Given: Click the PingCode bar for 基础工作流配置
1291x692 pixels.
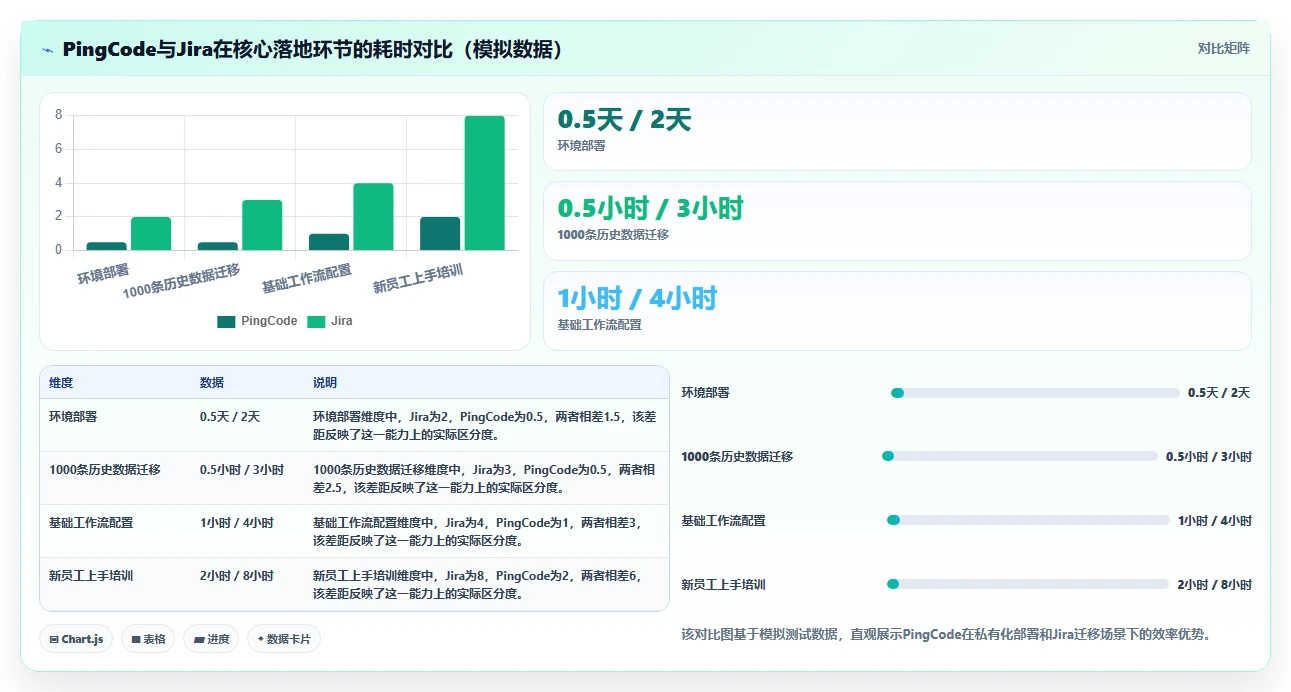Looking at the screenshot, I should coord(329,242).
